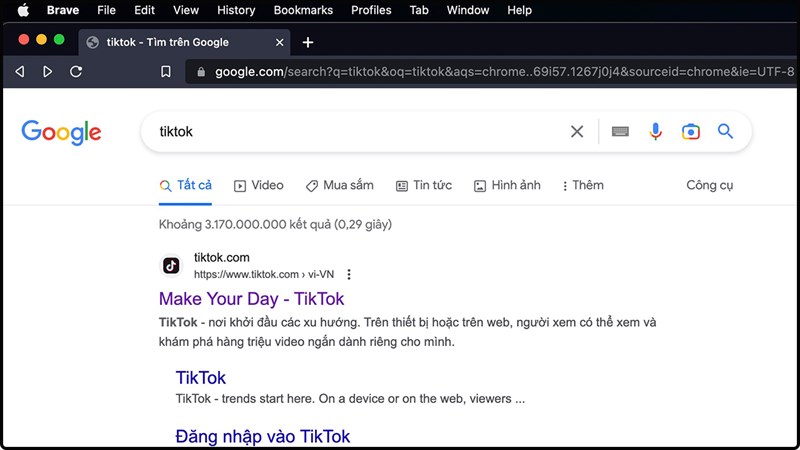Open the Window menu

467,10
